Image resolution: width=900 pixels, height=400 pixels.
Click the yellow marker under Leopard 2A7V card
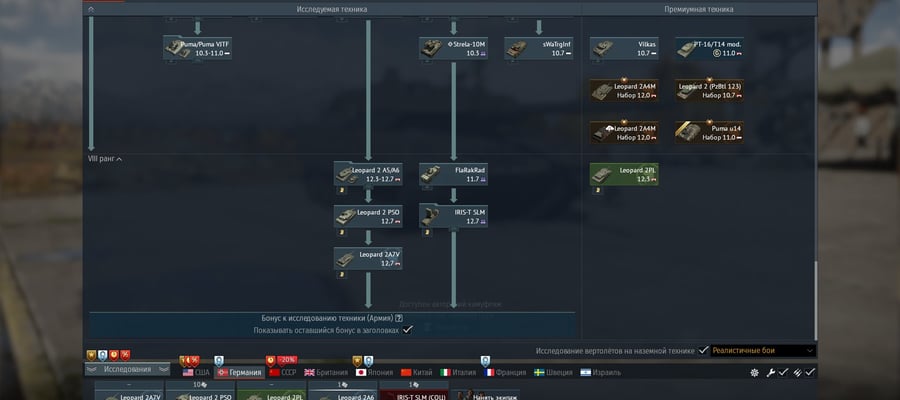tap(341, 274)
